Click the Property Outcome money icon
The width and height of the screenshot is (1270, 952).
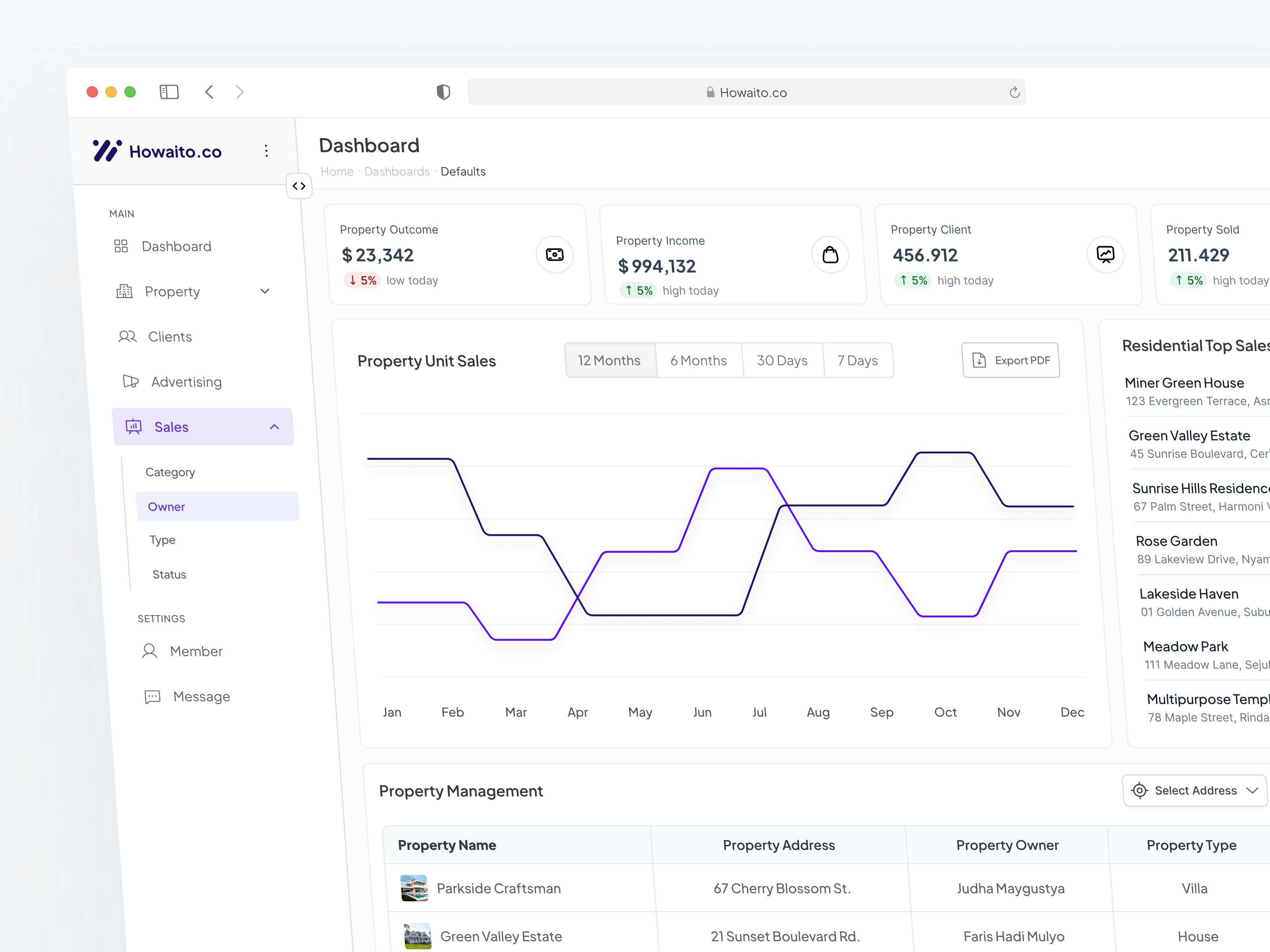pos(554,254)
